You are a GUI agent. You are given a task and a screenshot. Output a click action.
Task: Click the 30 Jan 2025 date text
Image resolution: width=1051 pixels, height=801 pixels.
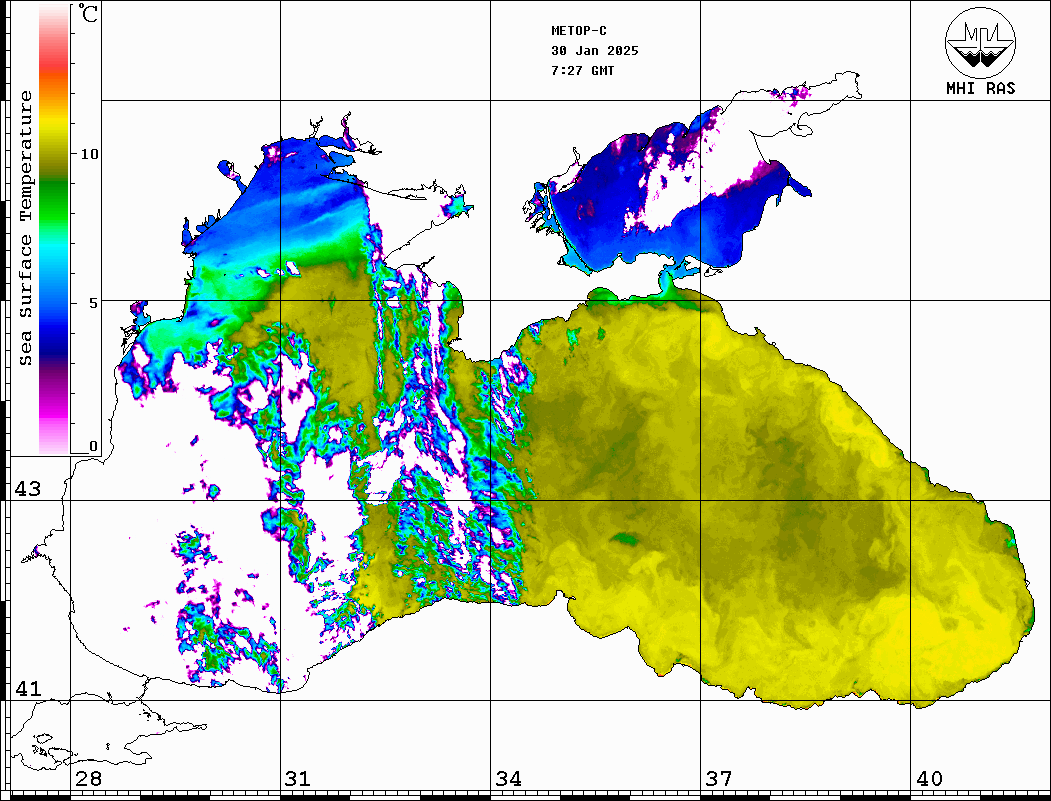coord(594,51)
